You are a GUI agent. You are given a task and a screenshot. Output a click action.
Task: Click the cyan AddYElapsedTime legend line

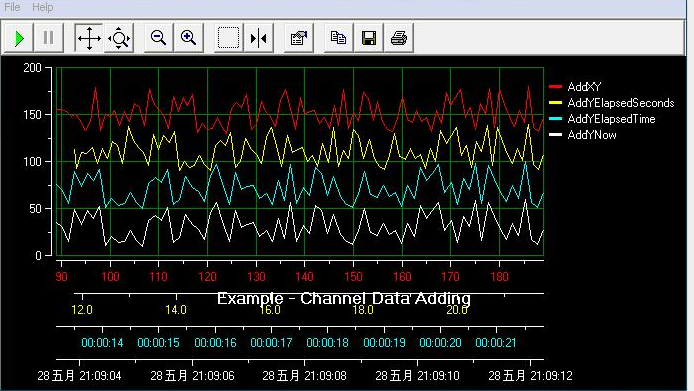[555, 118]
